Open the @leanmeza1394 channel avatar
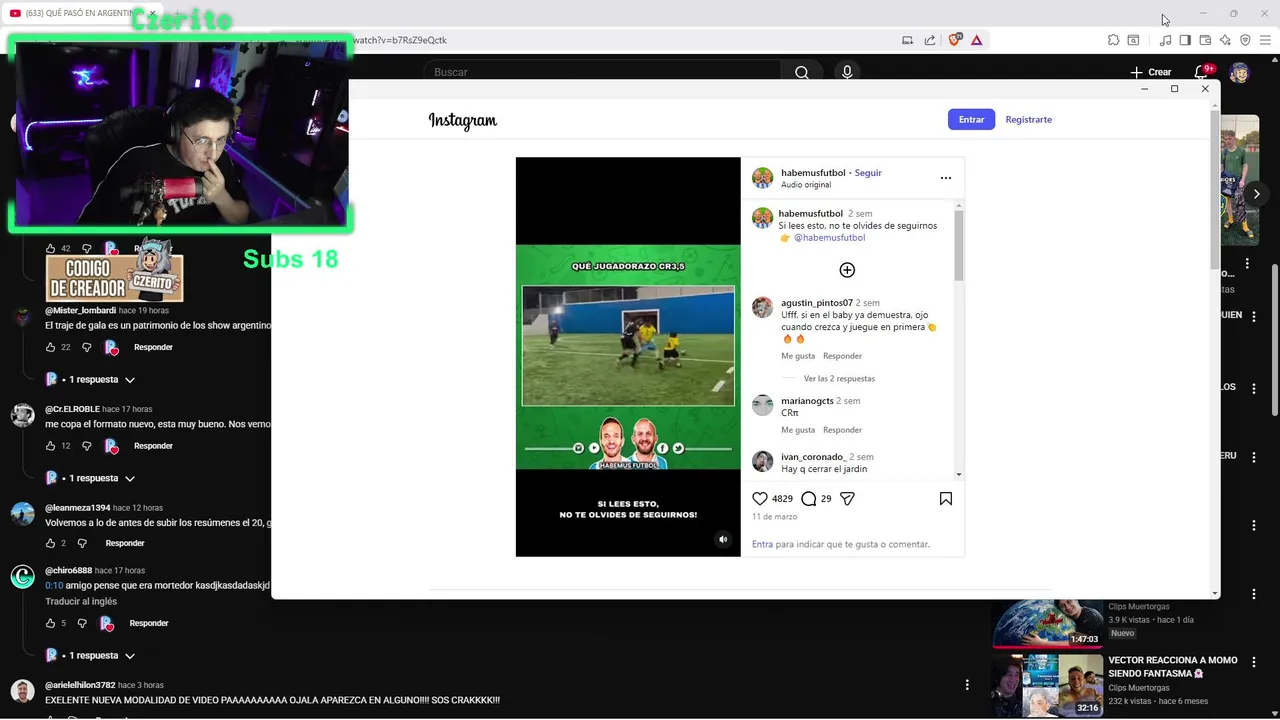This screenshot has width=1280, height=720. [22, 514]
